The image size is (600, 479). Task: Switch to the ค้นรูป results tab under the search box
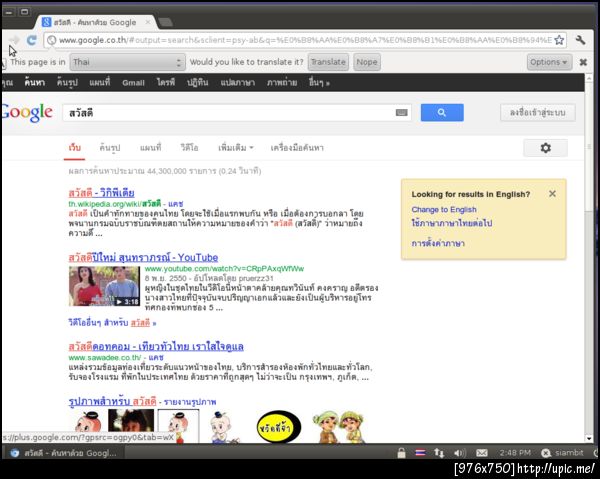pyautogui.click(x=110, y=148)
